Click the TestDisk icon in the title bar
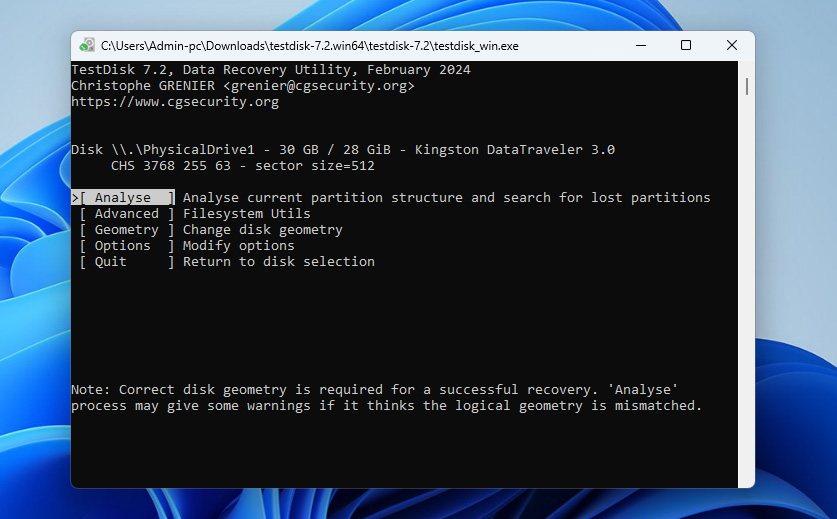The image size is (837, 519). 87,45
